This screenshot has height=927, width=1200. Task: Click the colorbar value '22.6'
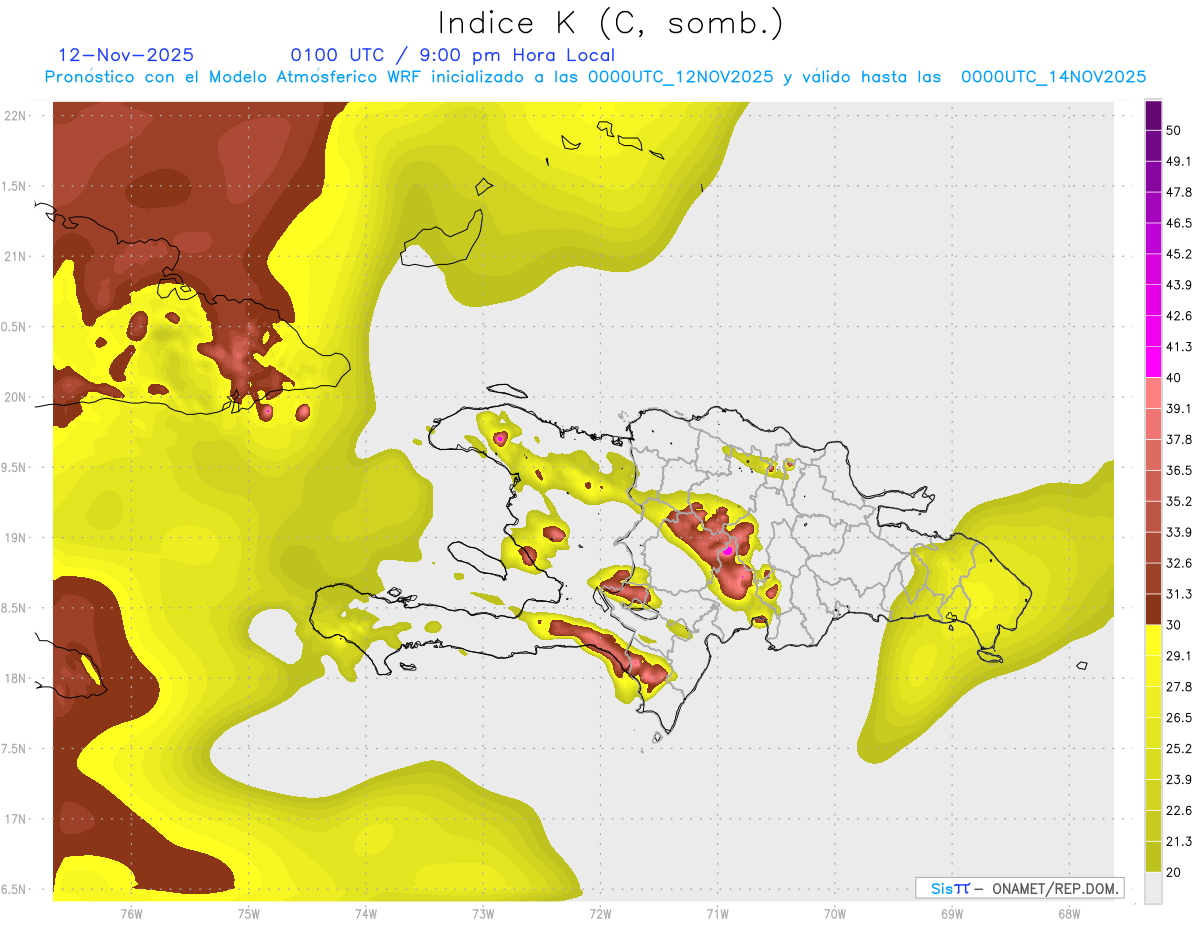click(x=1179, y=811)
